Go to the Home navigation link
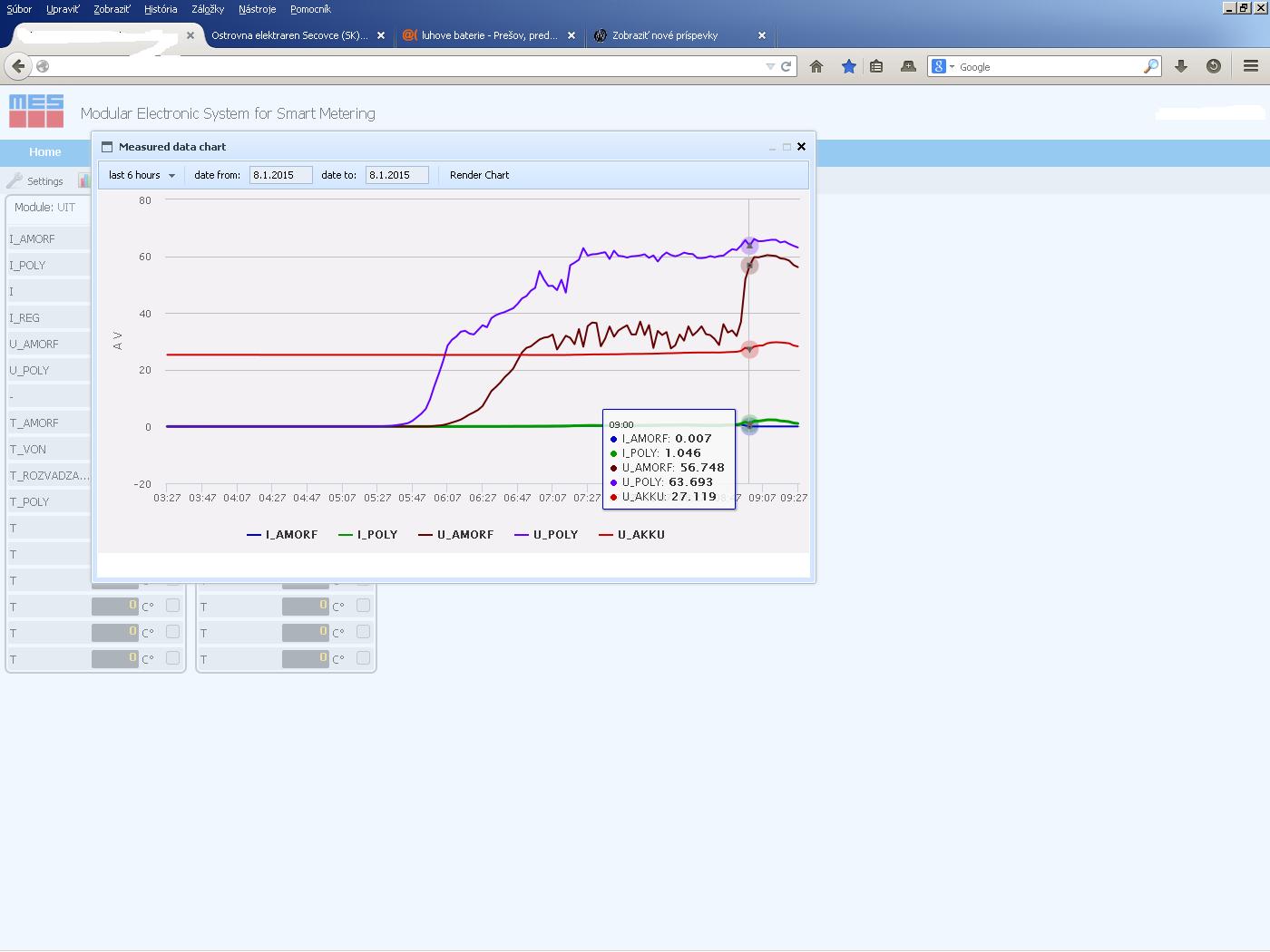Viewport: 1270px width, 952px height. (44, 152)
